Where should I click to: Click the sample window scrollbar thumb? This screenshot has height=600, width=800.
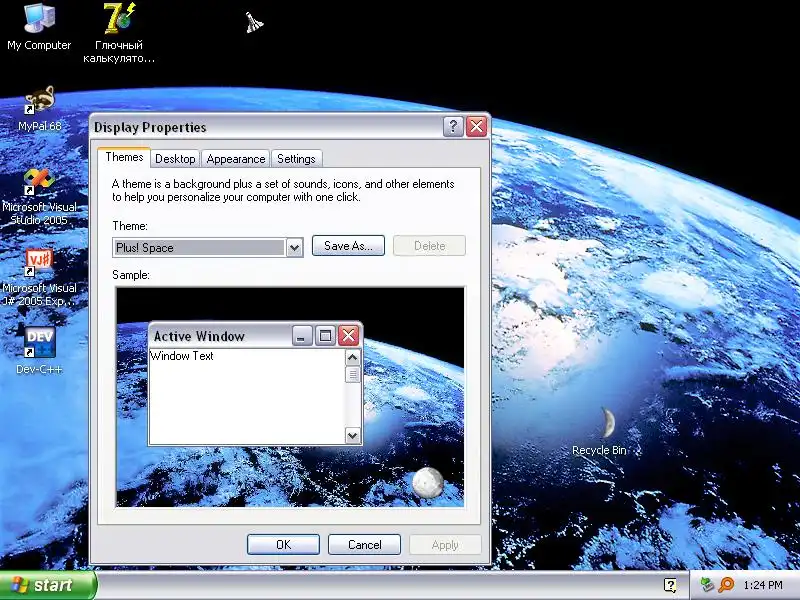(353, 374)
